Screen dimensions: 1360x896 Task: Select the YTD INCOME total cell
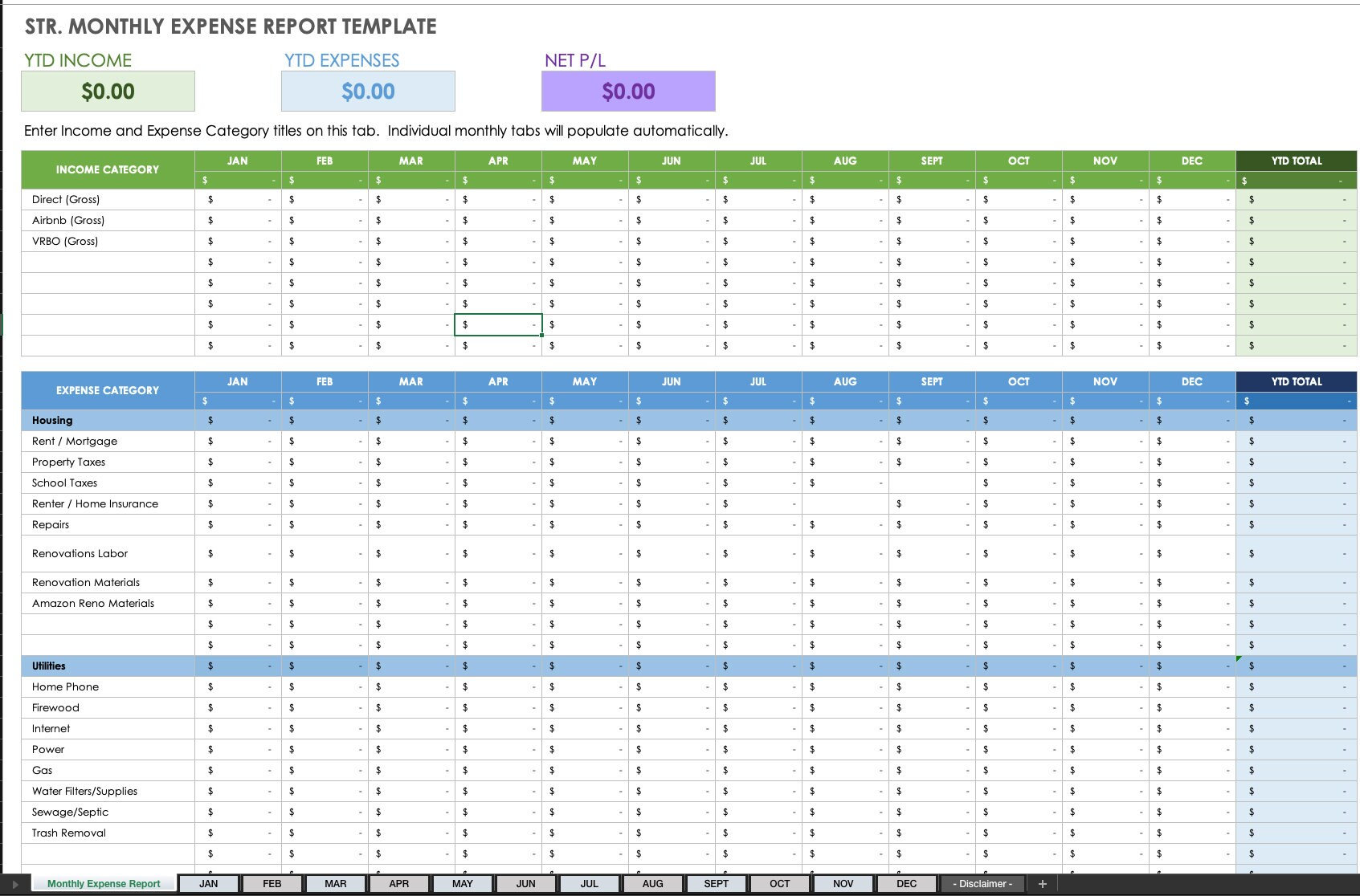108,91
